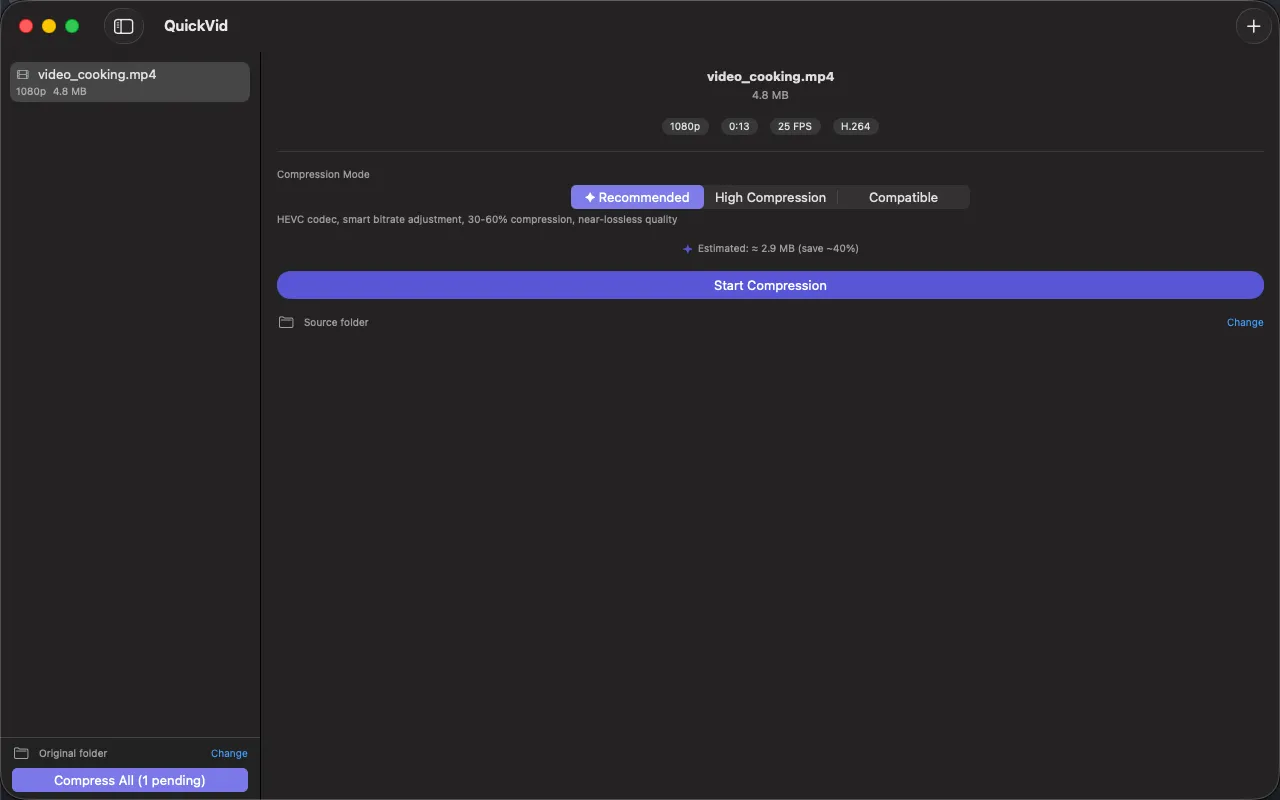Select the Recommended compression mode
Viewport: 1280px width, 800px height.
point(637,197)
